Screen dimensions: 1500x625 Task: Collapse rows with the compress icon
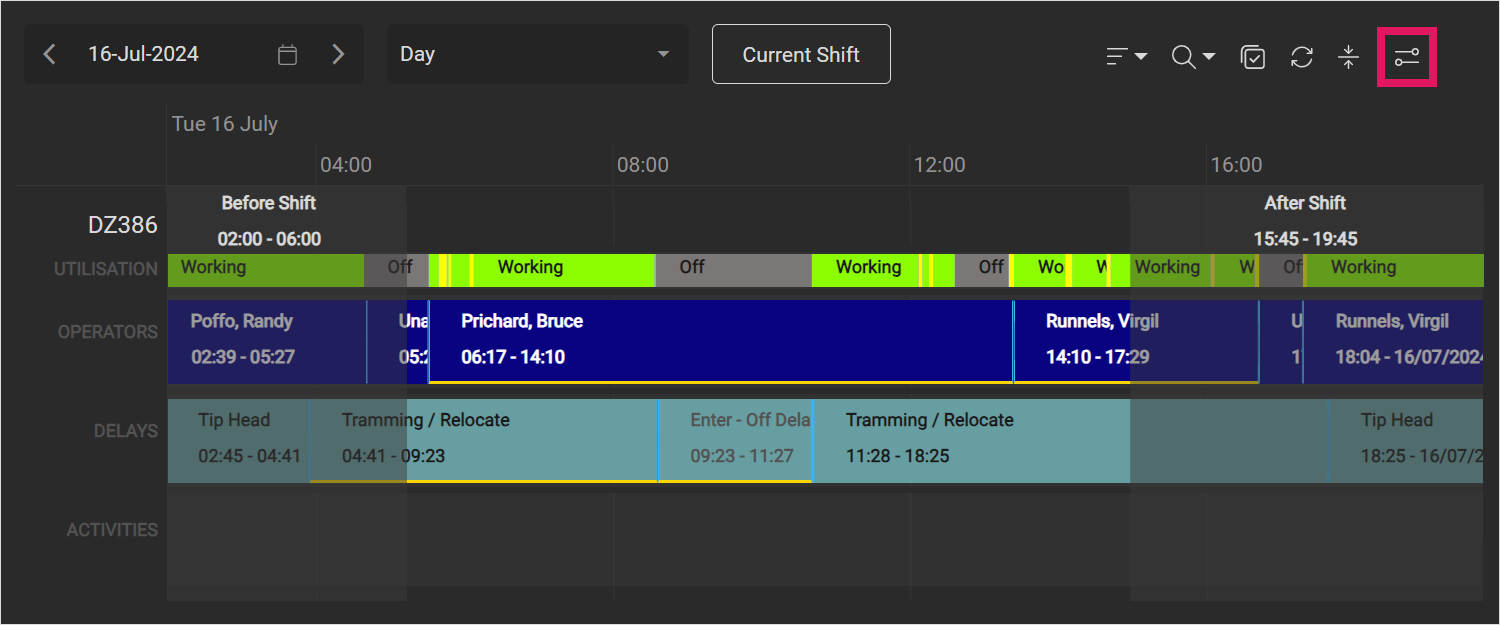pos(1348,57)
